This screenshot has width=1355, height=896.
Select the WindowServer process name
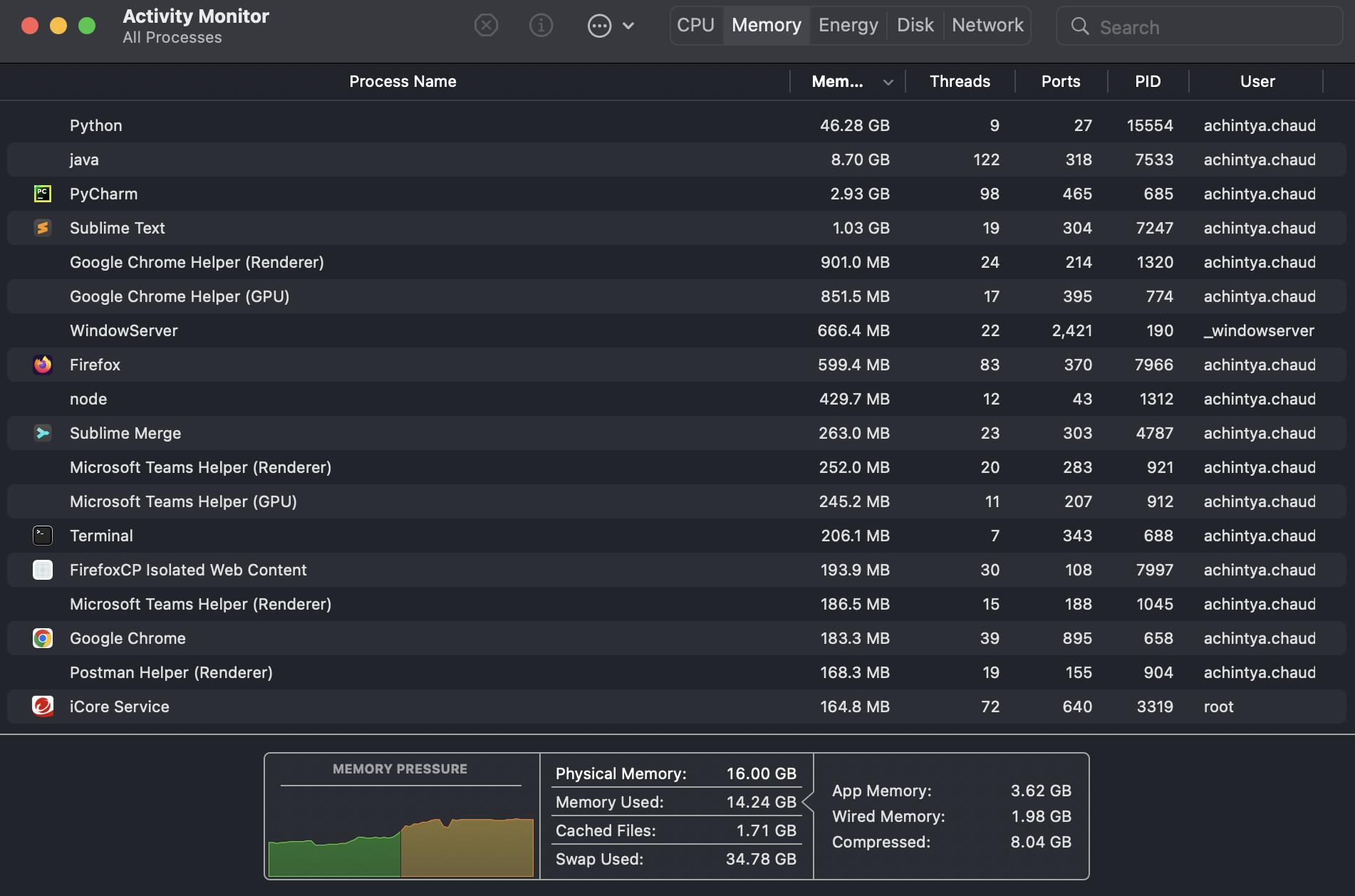[x=124, y=330]
